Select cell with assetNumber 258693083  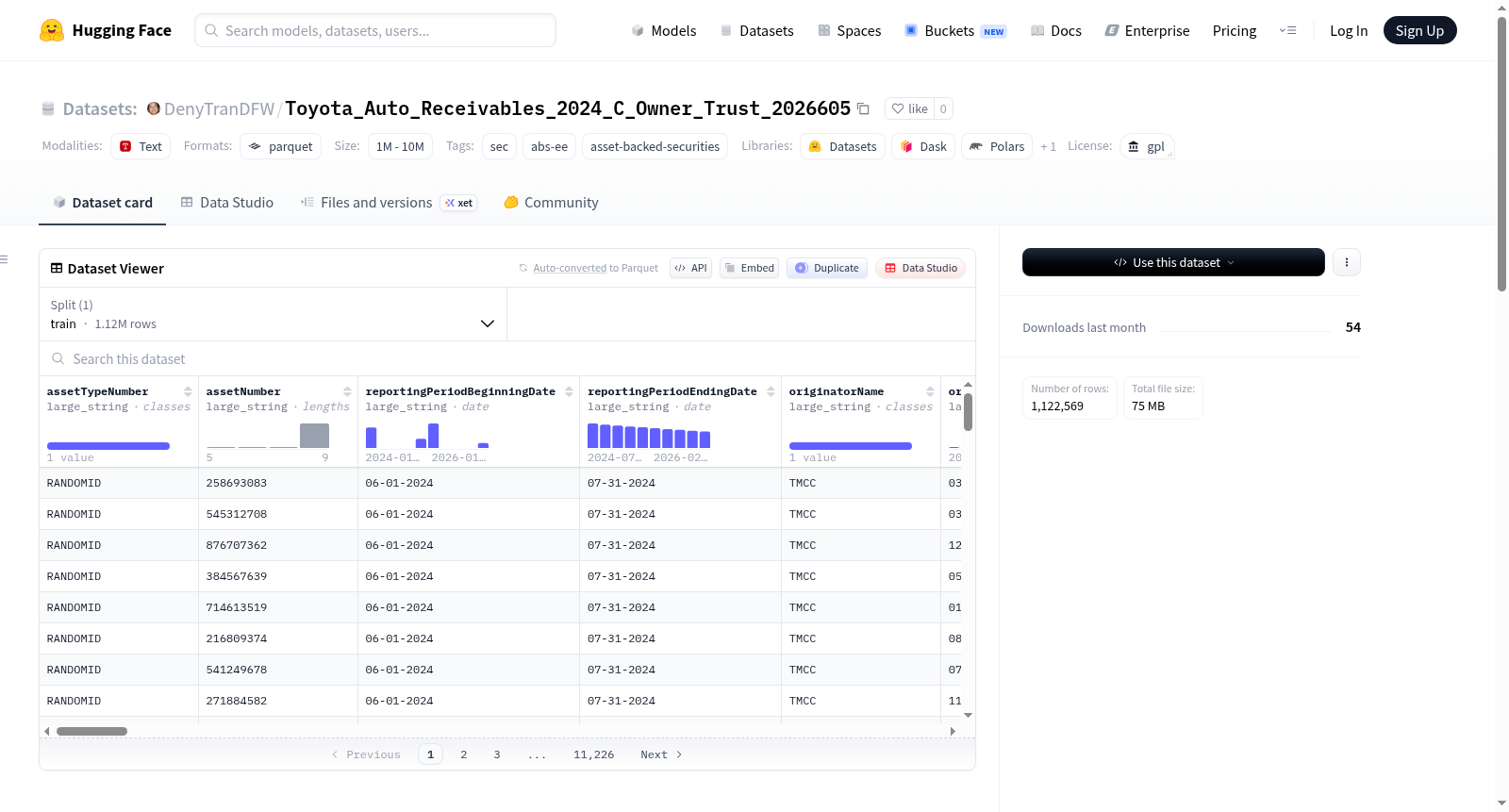pos(278,483)
